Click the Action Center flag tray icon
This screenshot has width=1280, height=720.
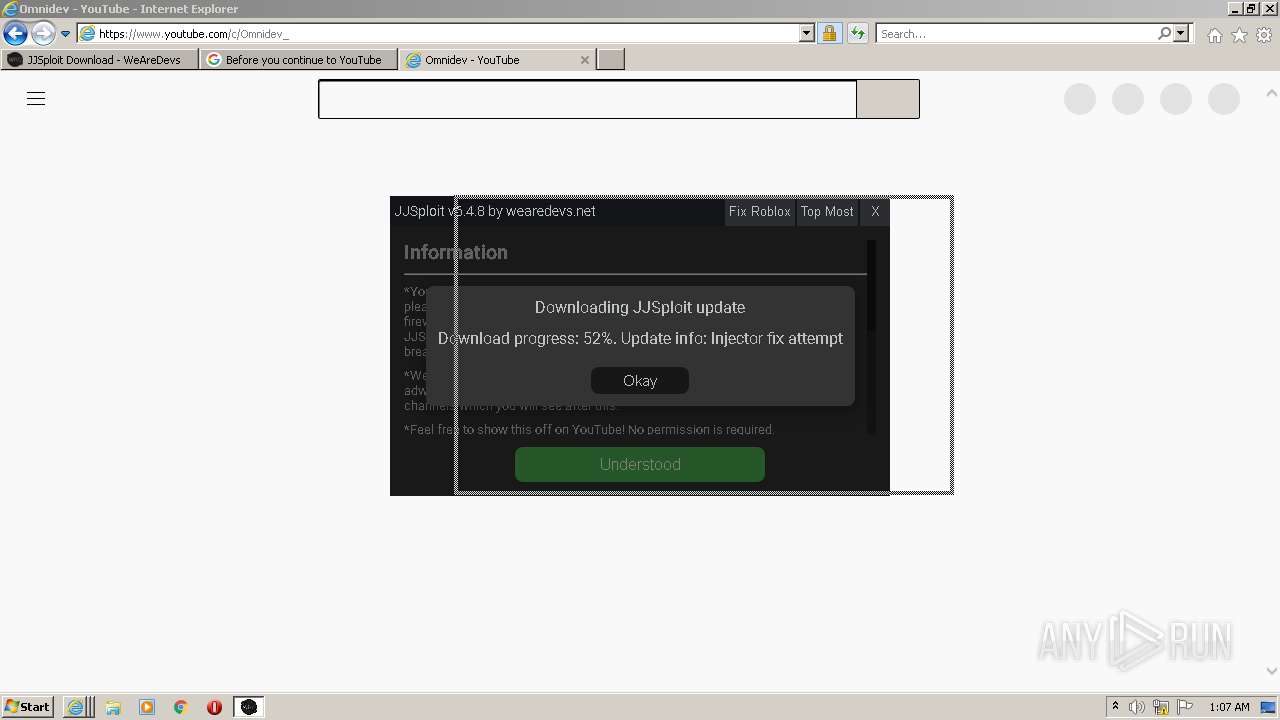[1185, 707]
